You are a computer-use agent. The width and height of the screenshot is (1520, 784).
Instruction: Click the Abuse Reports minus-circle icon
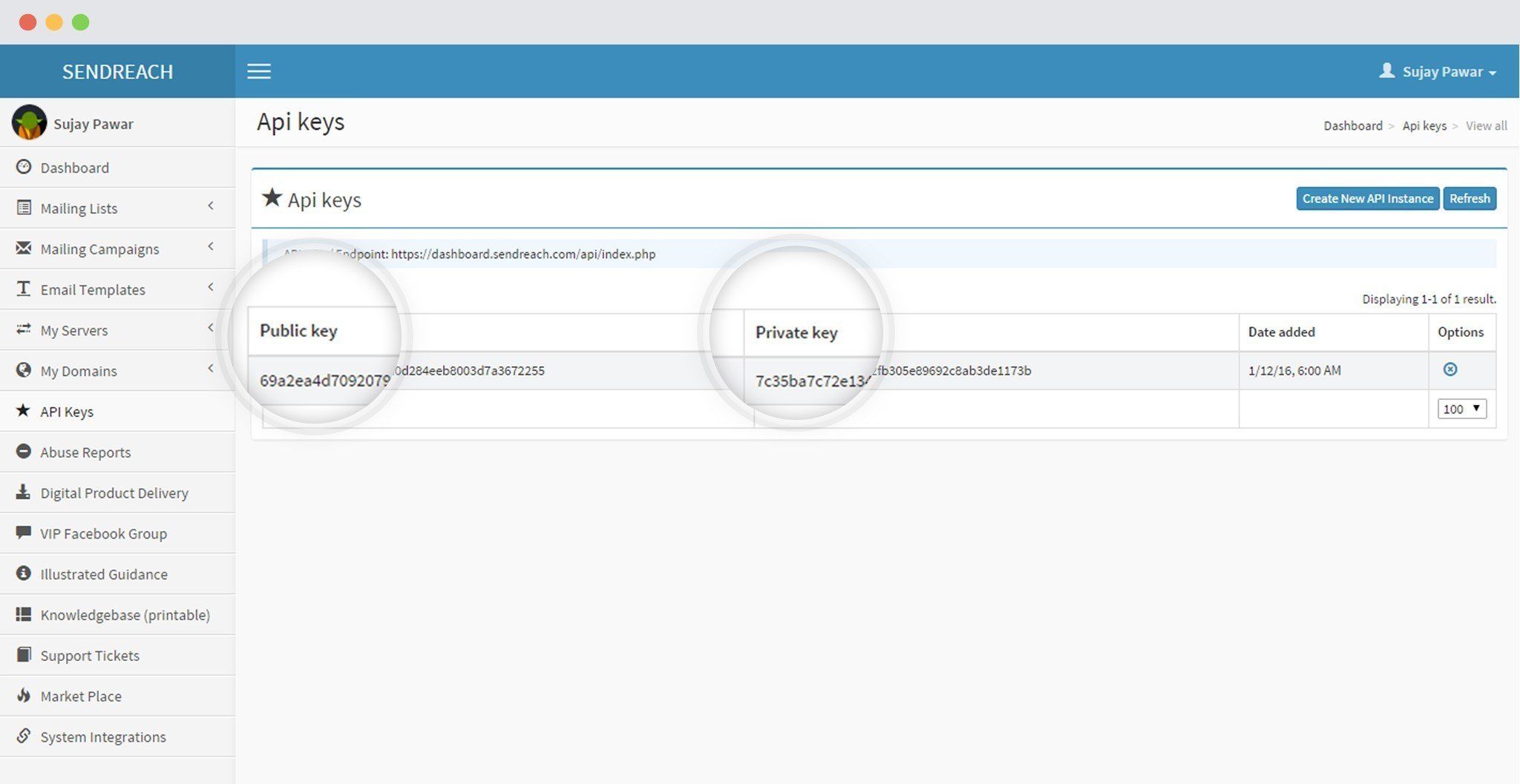click(x=24, y=451)
